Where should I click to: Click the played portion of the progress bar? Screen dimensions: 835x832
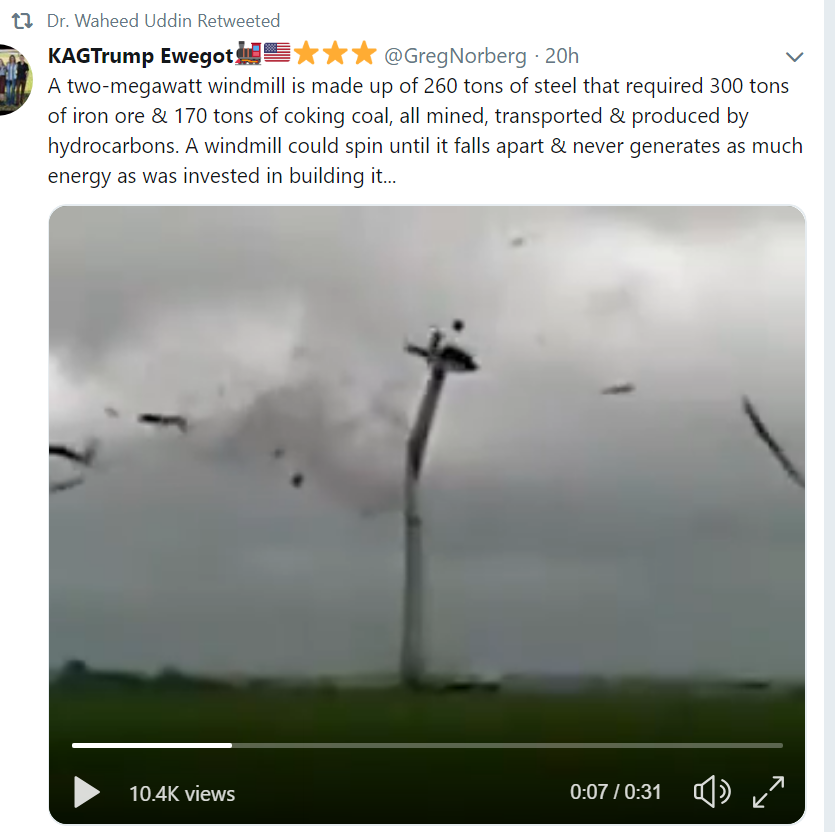pyautogui.click(x=150, y=745)
